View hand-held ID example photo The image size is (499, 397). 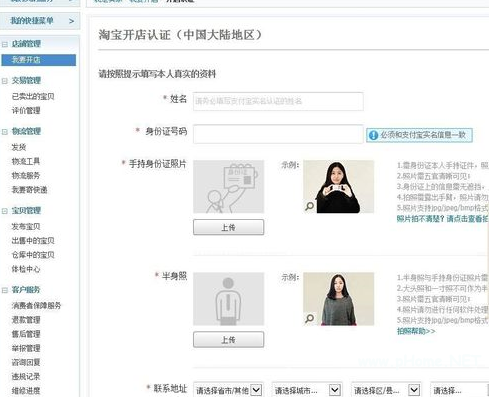coord(339,187)
